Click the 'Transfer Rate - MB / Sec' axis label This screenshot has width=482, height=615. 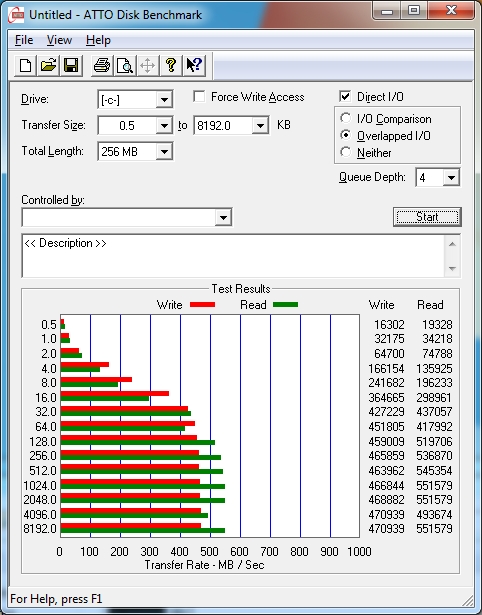point(204,565)
